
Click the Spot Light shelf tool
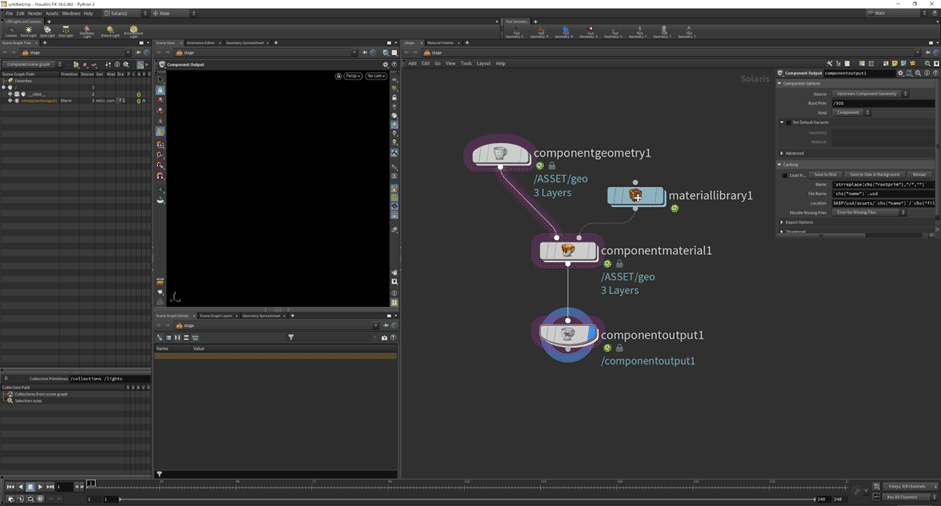click(47, 32)
